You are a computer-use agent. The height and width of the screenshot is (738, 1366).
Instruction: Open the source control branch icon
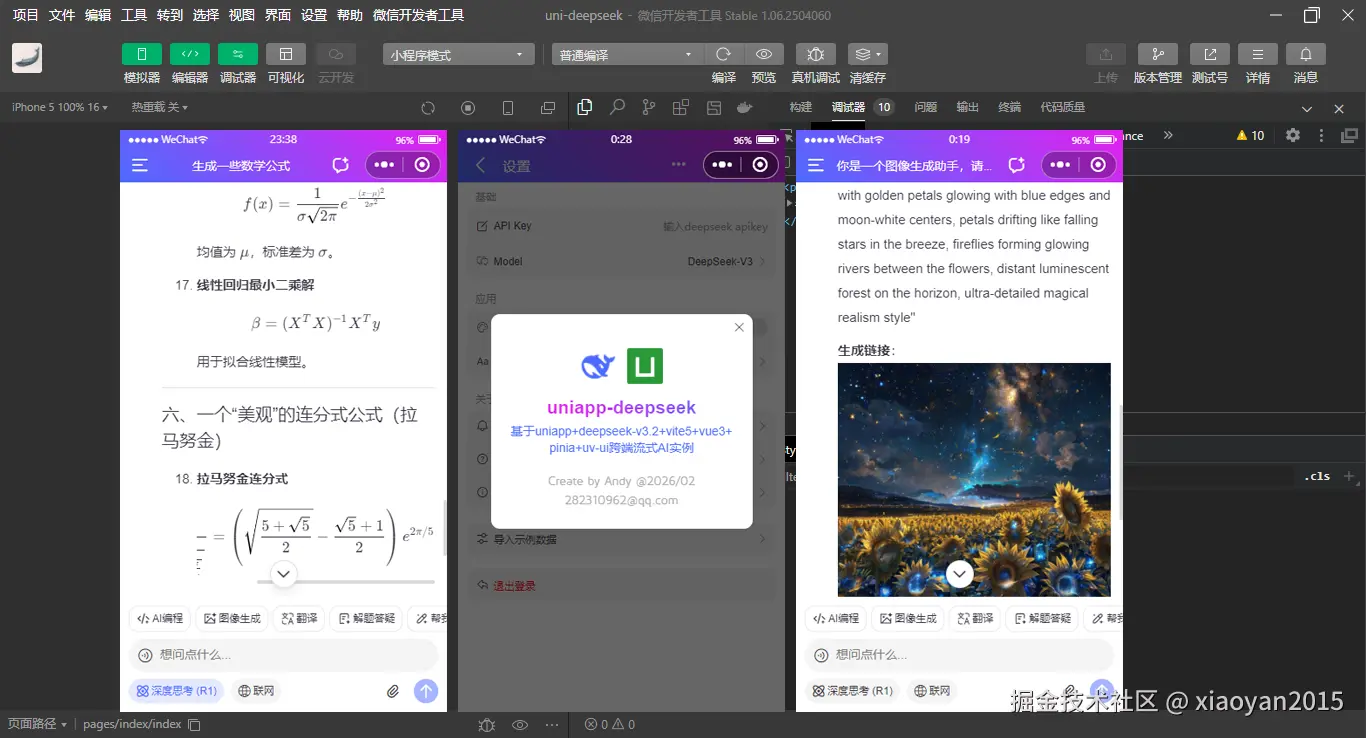(x=649, y=107)
